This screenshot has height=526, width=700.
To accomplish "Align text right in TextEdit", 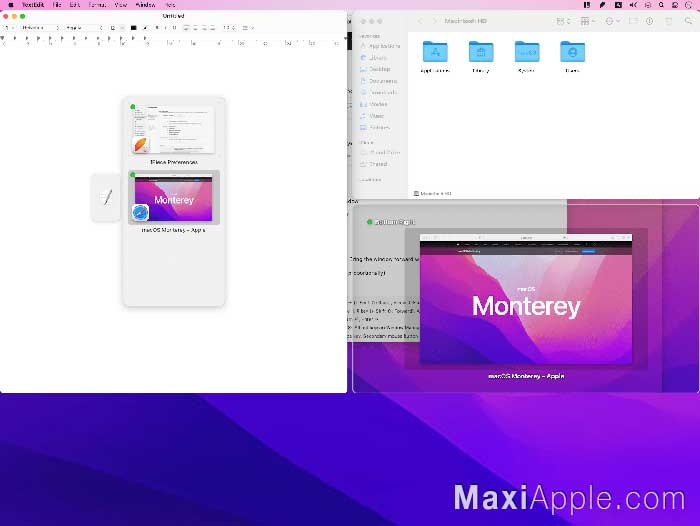I will click(x=204, y=28).
